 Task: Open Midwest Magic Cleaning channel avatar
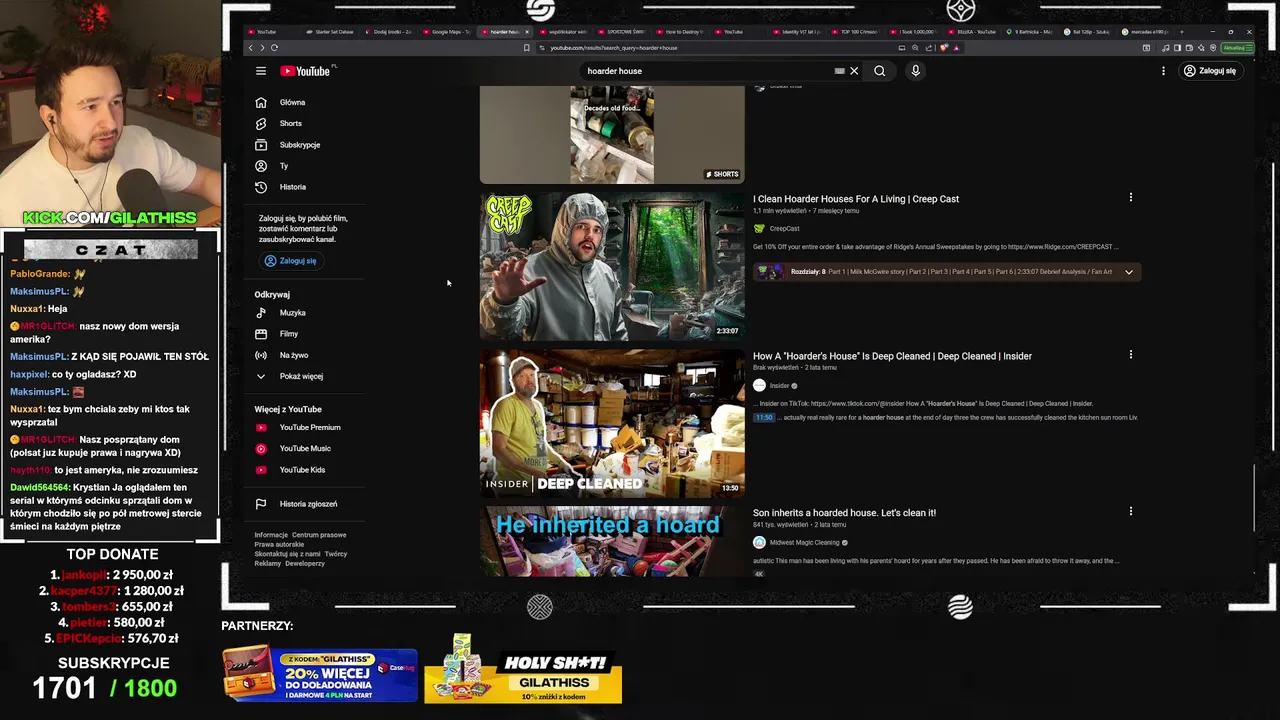point(759,542)
